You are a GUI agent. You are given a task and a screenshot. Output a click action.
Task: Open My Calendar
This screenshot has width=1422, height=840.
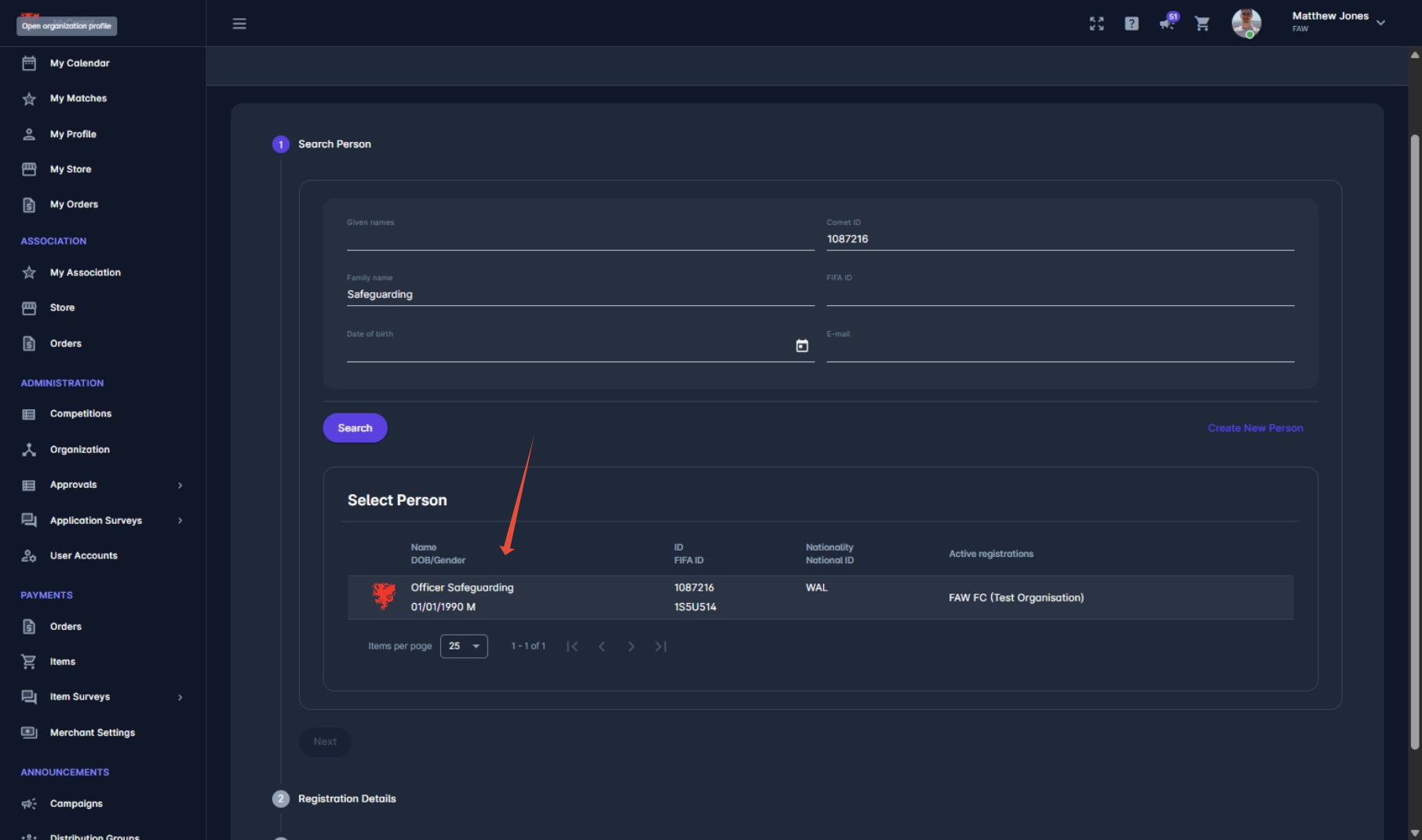(79, 63)
